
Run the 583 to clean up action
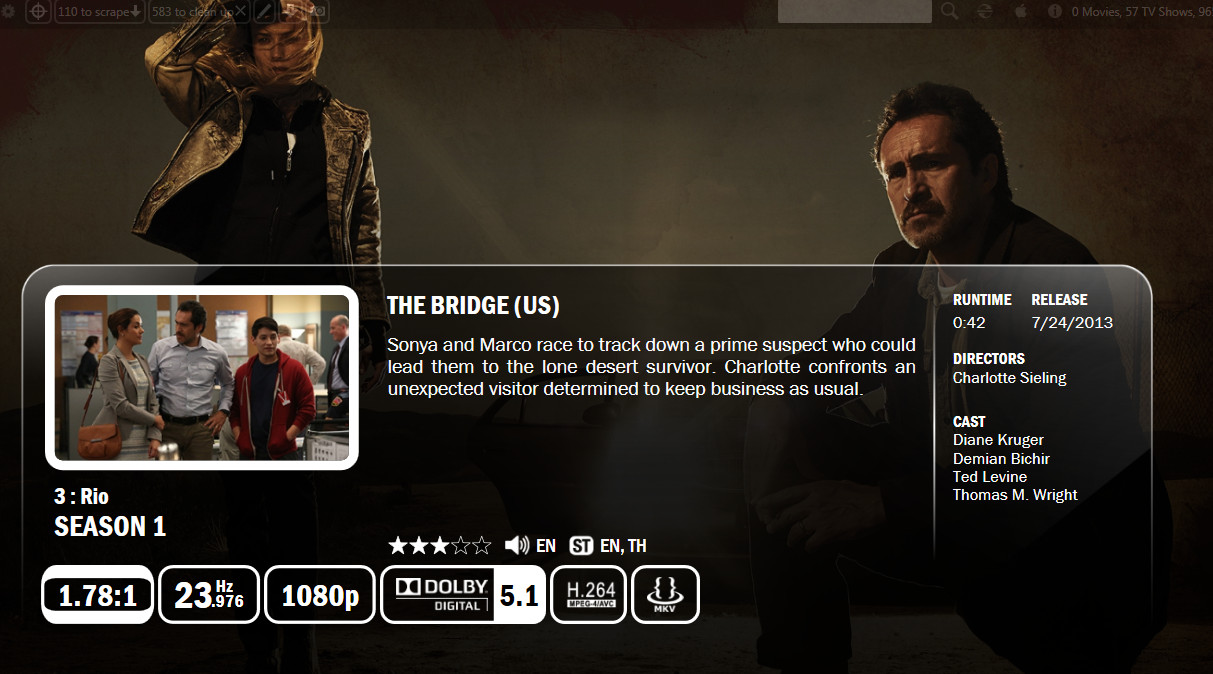[x=199, y=11]
